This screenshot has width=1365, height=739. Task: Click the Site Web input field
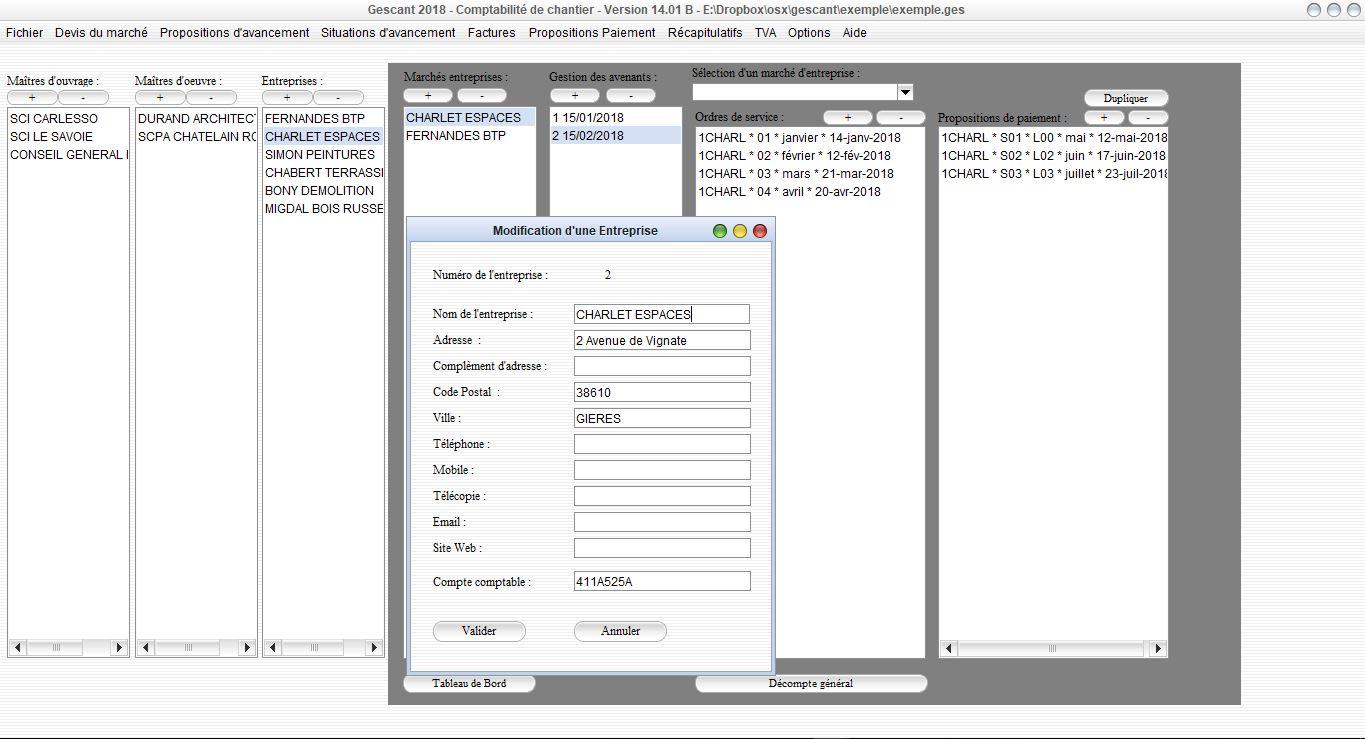pos(662,548)
